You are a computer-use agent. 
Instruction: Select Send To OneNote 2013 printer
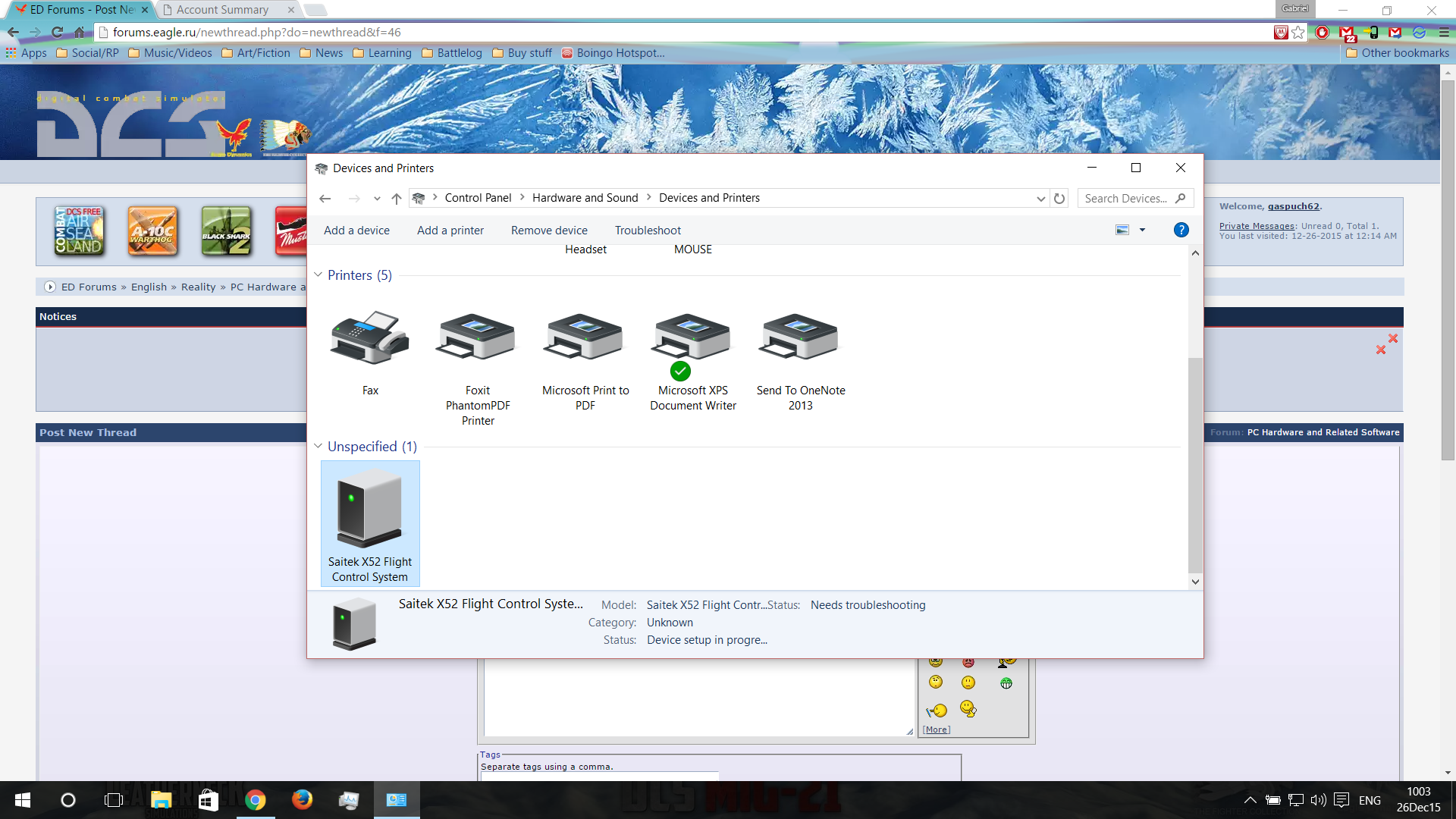pos(800,338)
